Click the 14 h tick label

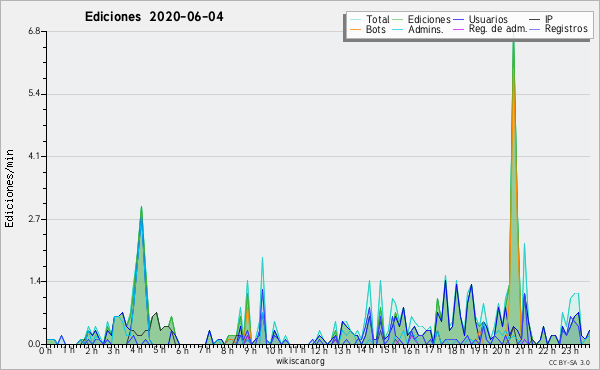[x=365, y=350]
